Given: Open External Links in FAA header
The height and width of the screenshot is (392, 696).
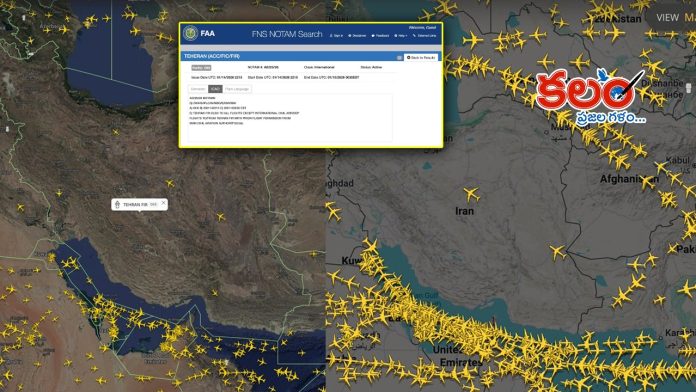Looking at the screenshot, I should 425,36.
